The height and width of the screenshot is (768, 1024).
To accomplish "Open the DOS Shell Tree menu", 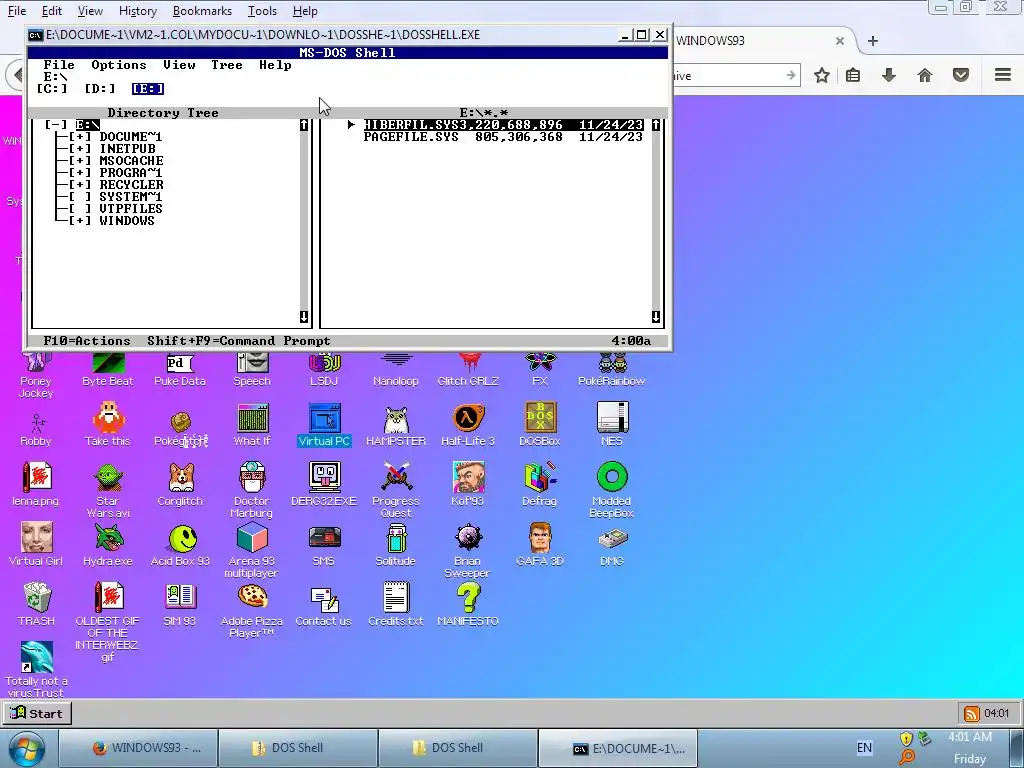I will [227, 65].
